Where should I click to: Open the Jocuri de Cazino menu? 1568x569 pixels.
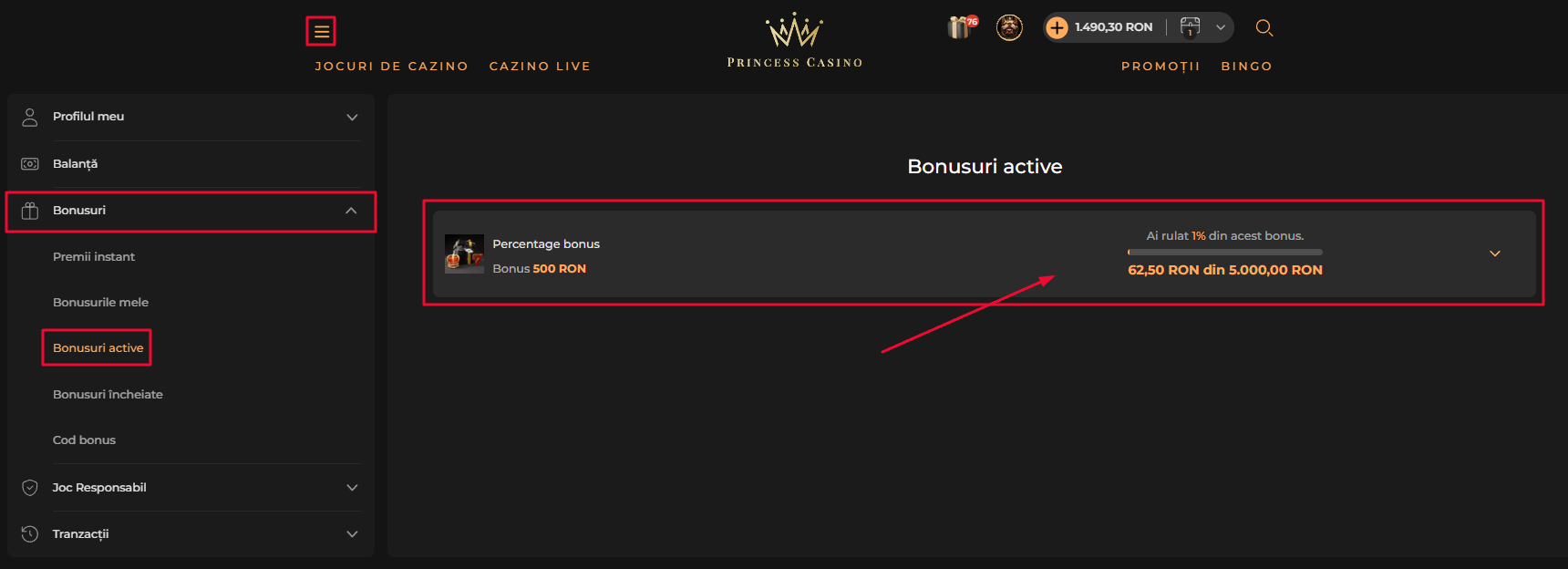click(x=392, y=67)
